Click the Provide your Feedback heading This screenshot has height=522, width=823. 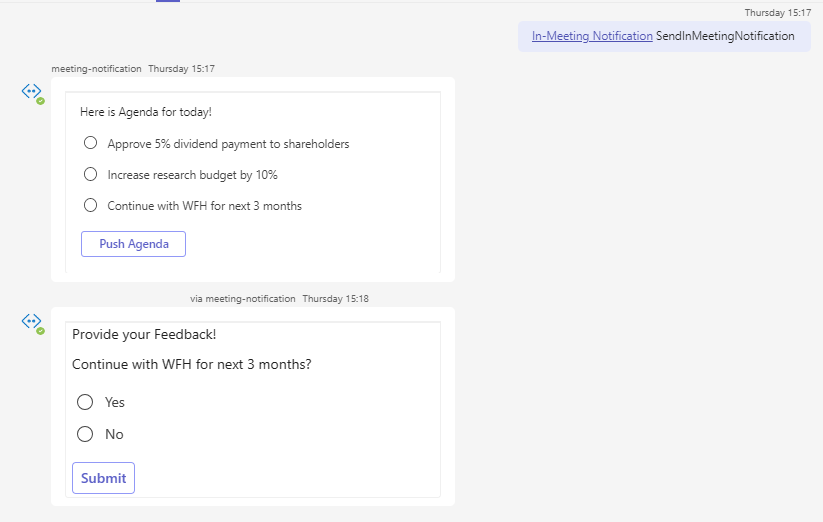pyautogui.click(x=144, y=335)
